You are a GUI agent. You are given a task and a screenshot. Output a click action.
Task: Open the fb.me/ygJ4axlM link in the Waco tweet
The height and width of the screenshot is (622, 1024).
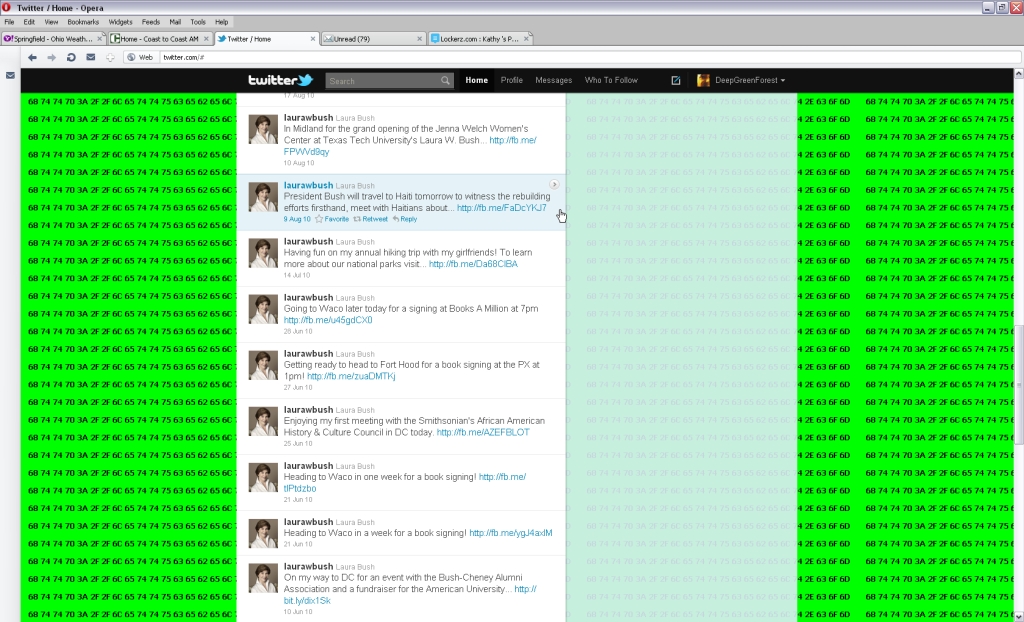click(x=511, y=533)
